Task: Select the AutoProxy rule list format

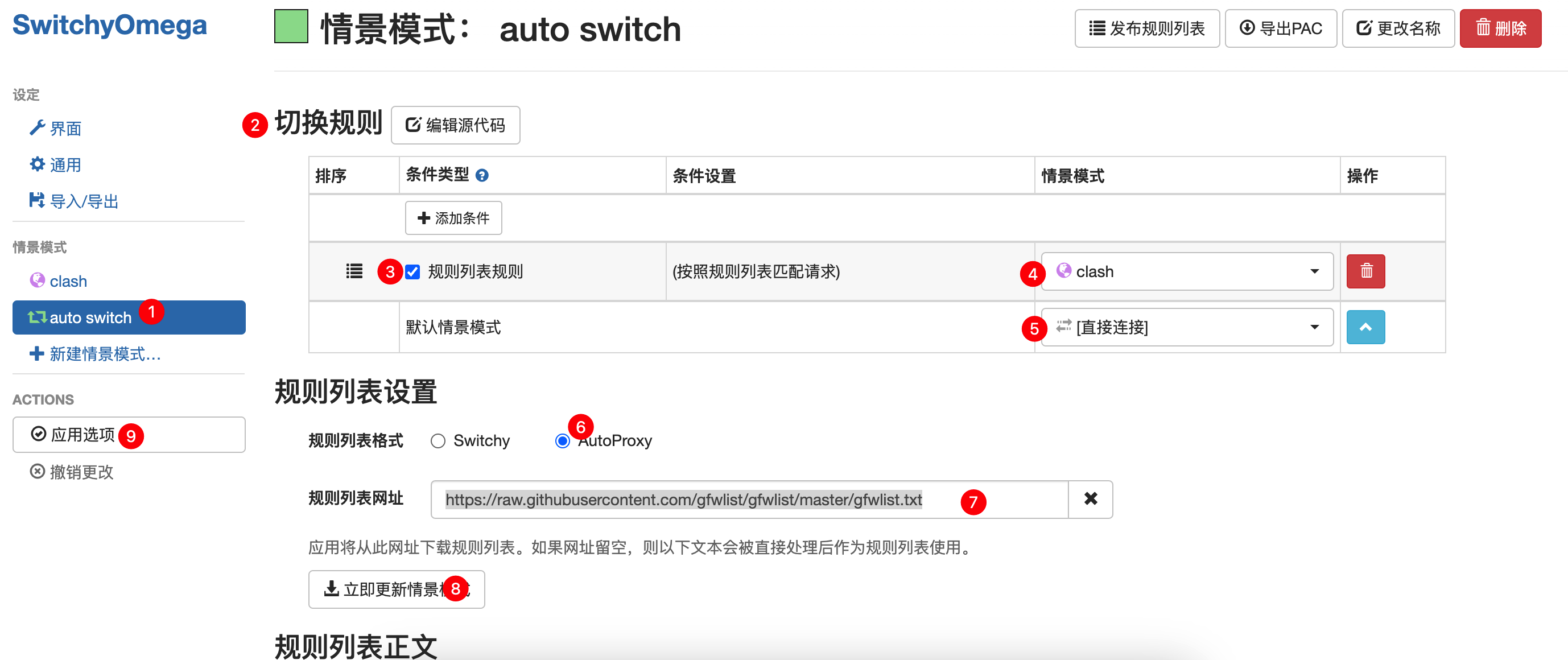Action: (x=563, y=441)
